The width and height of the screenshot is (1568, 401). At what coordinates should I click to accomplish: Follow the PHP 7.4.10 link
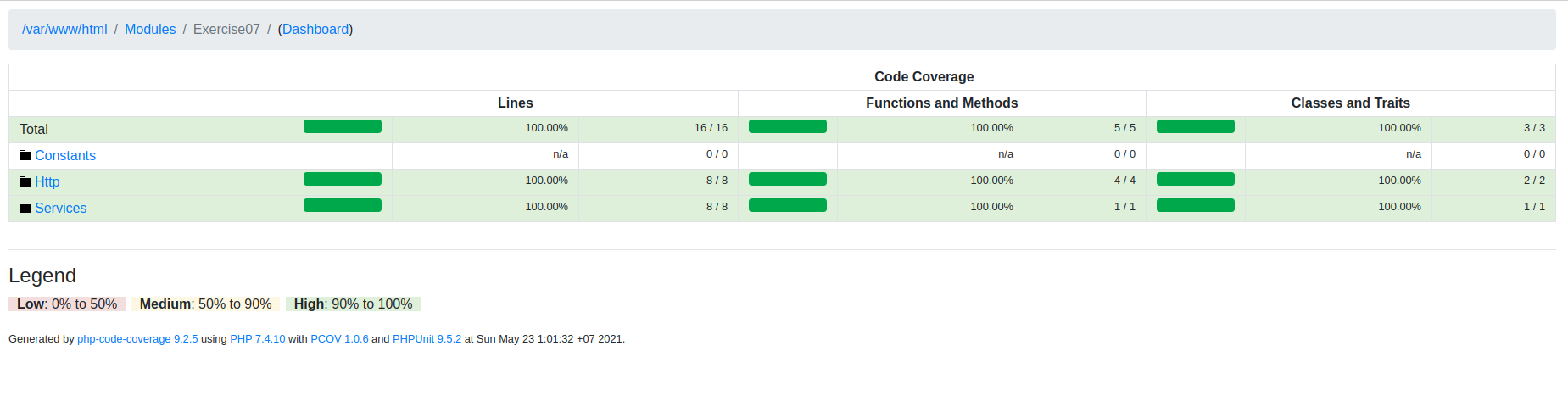pos(258,338)
